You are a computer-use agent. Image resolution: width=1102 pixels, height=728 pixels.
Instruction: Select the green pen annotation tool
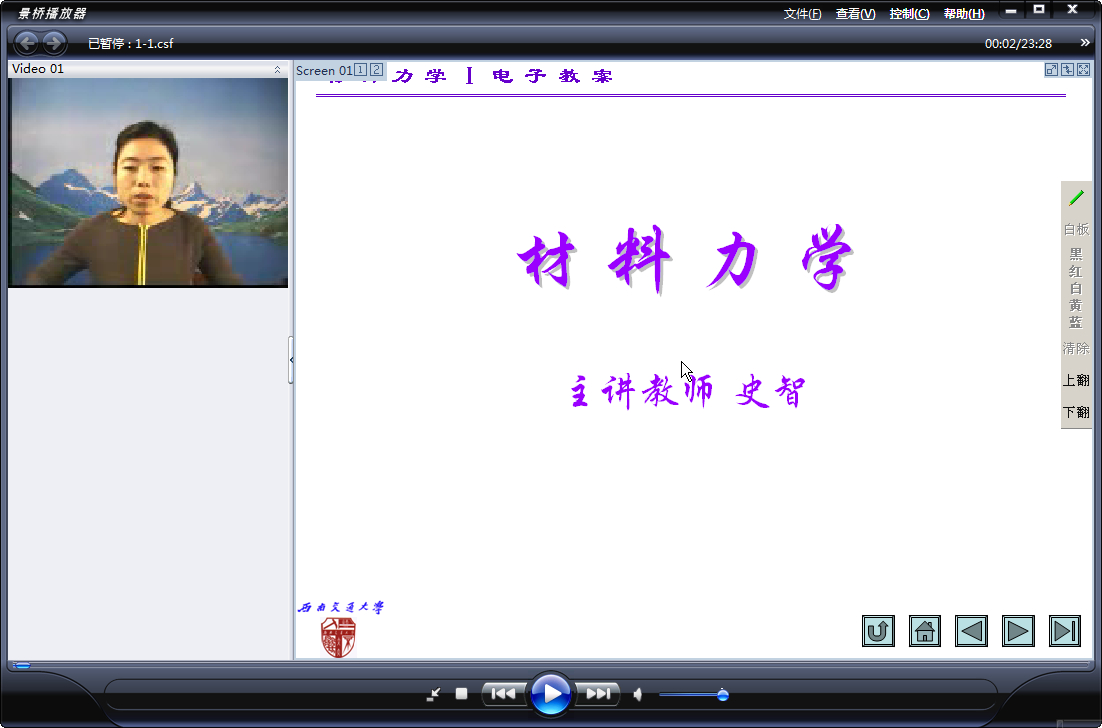[x=1076, y=198]
